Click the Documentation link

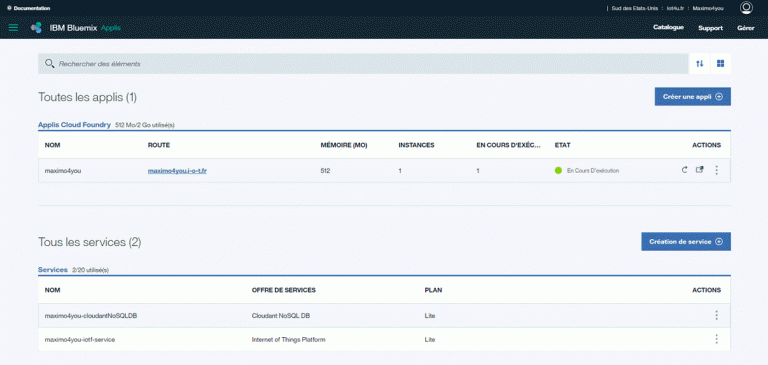[x=28, y=8]
